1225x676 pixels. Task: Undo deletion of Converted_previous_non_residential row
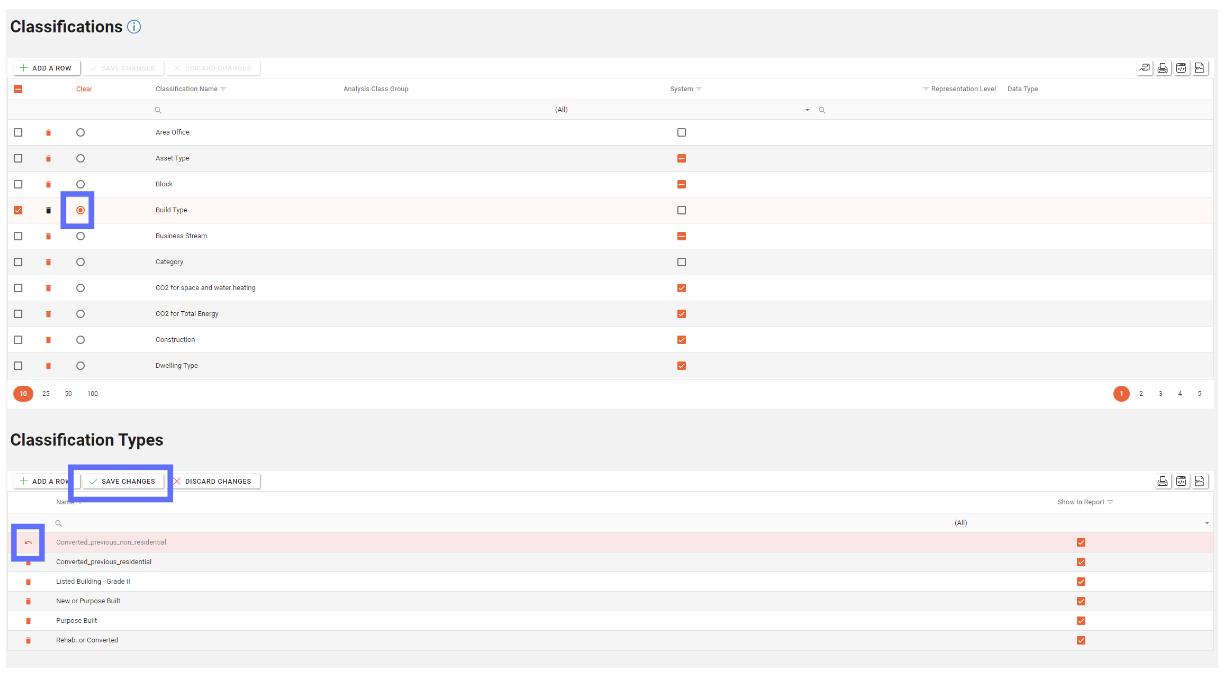28,543
